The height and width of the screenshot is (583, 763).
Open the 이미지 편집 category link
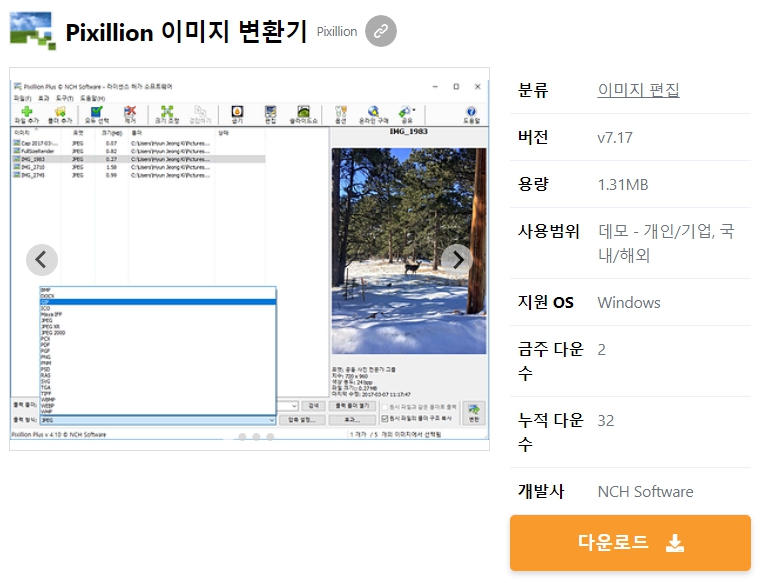638,90
